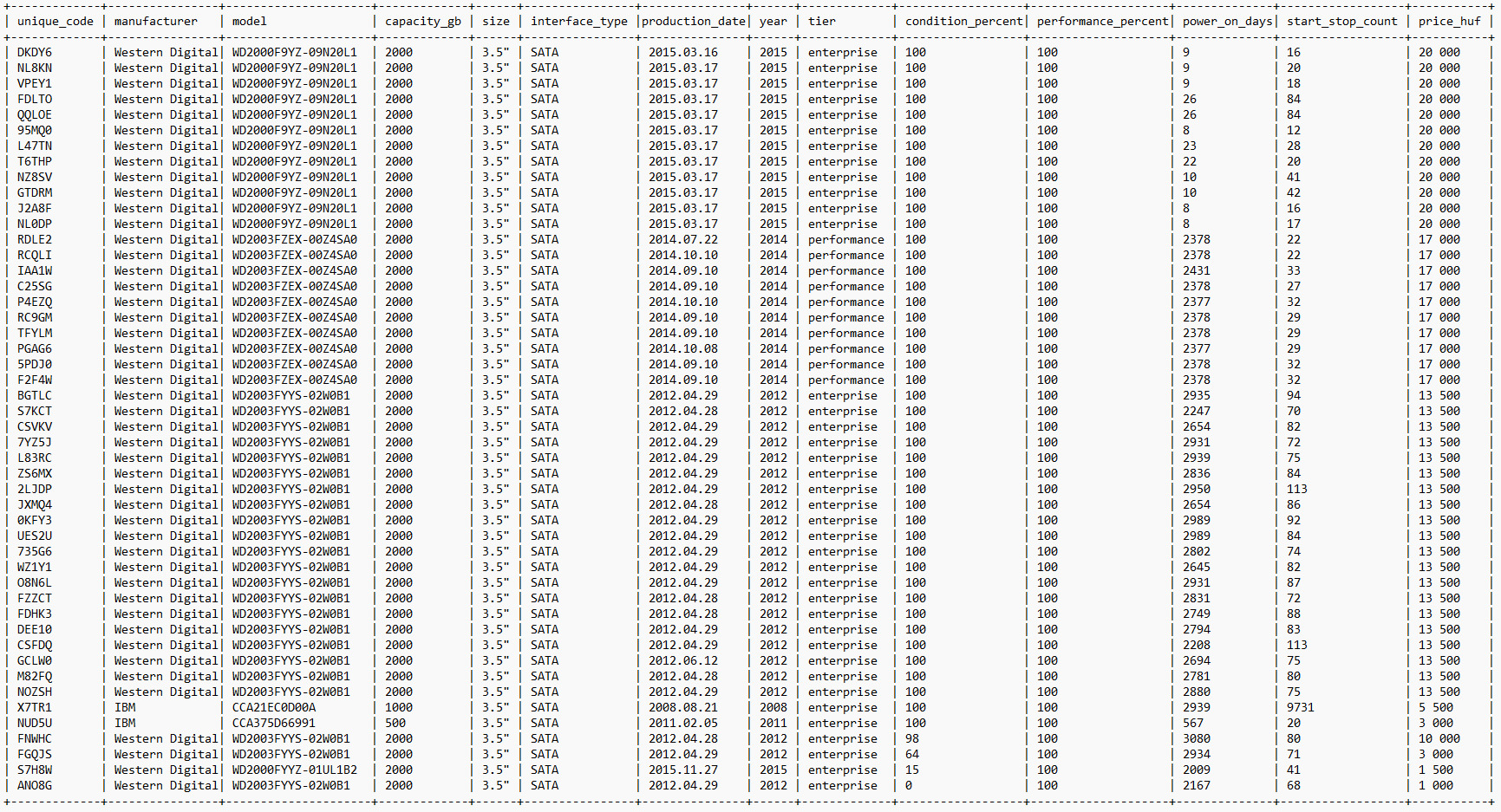1501x812 pixels.
Task: Click model CCA21EC0D00A
Action: (x=274, y=707)
